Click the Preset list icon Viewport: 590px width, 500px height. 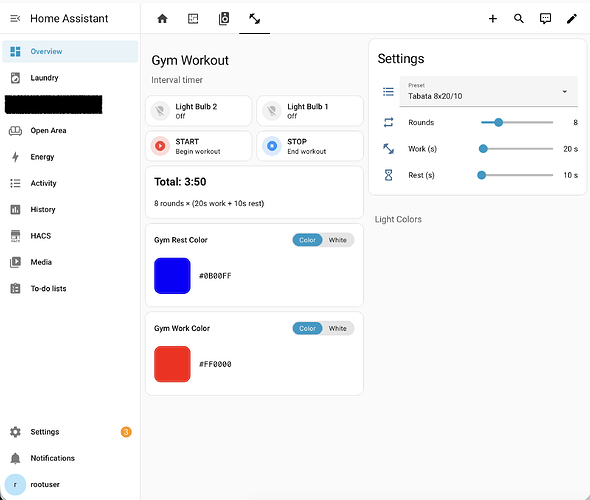[388, 92]
